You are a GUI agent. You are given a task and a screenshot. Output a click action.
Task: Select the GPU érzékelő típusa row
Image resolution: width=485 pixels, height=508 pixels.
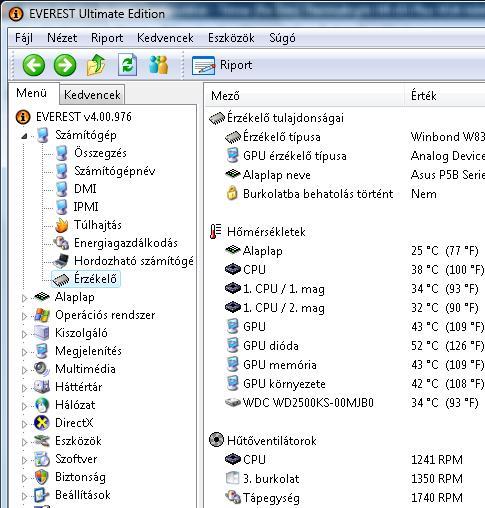pyautogui.click(x=354, y=156)
